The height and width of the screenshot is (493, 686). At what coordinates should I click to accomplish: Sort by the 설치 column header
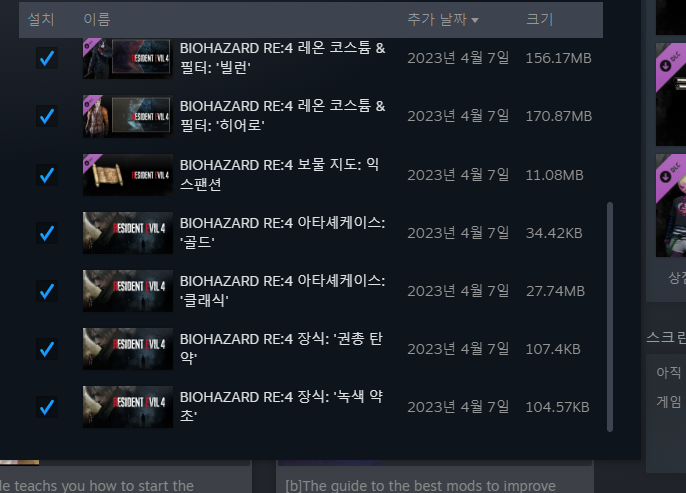coord(41,19)
